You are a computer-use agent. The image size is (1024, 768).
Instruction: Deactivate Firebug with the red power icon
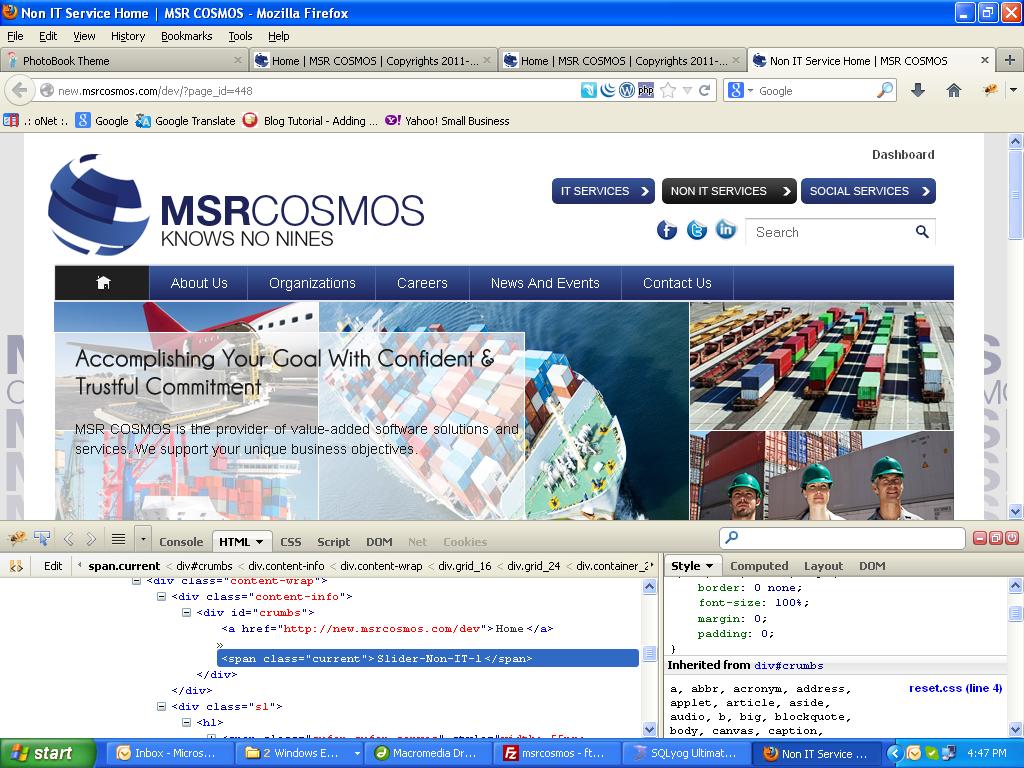point(1012,538)
